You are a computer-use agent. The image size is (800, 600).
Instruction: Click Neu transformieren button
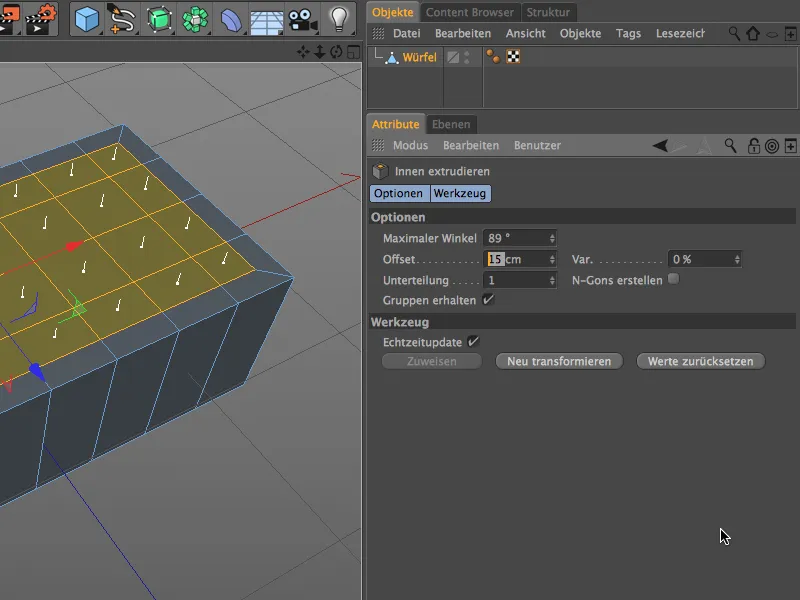[559, 361]
